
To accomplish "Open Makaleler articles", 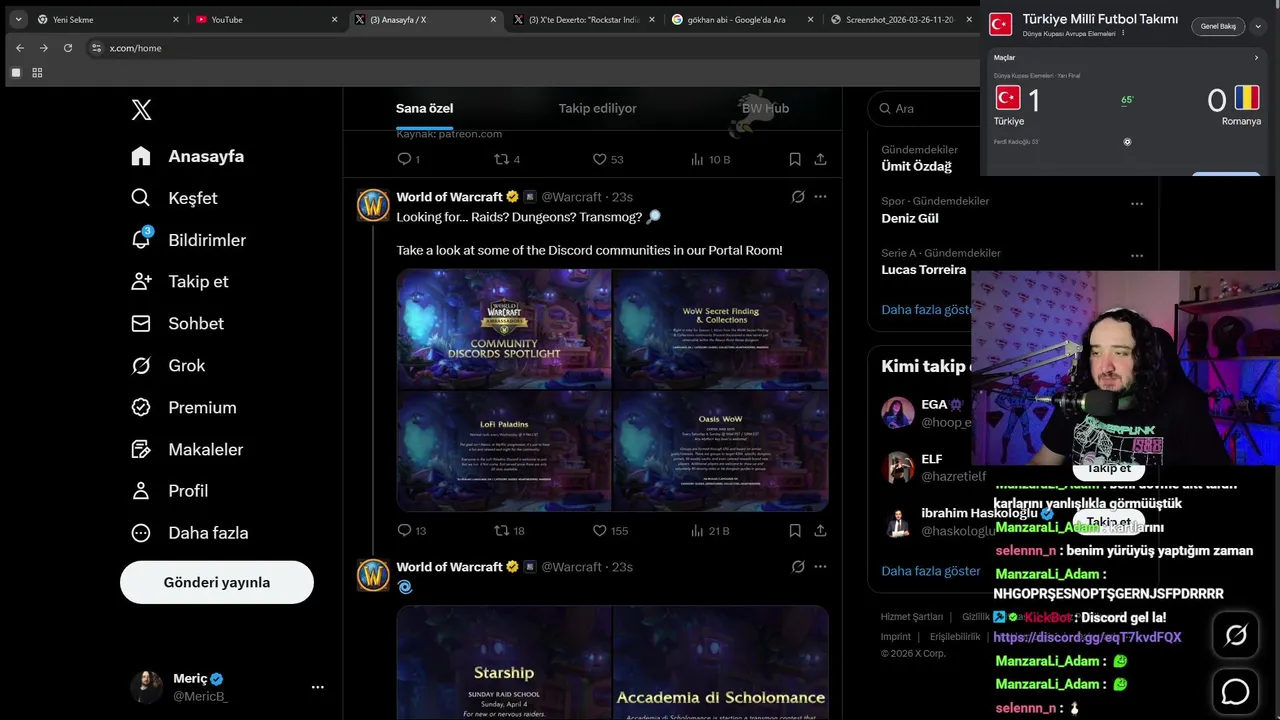I will coord(187,449).
